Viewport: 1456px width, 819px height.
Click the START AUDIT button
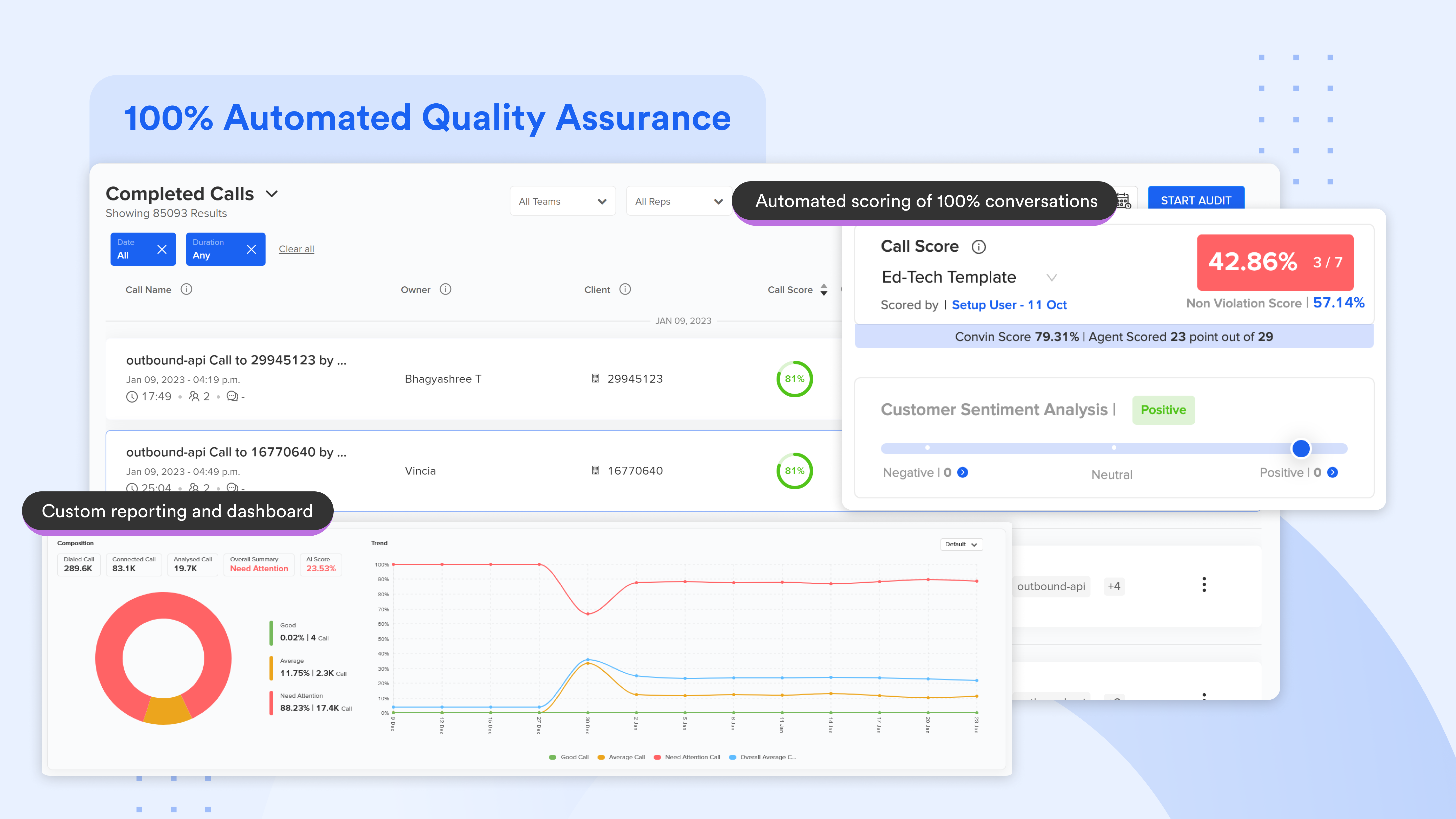1196,200
